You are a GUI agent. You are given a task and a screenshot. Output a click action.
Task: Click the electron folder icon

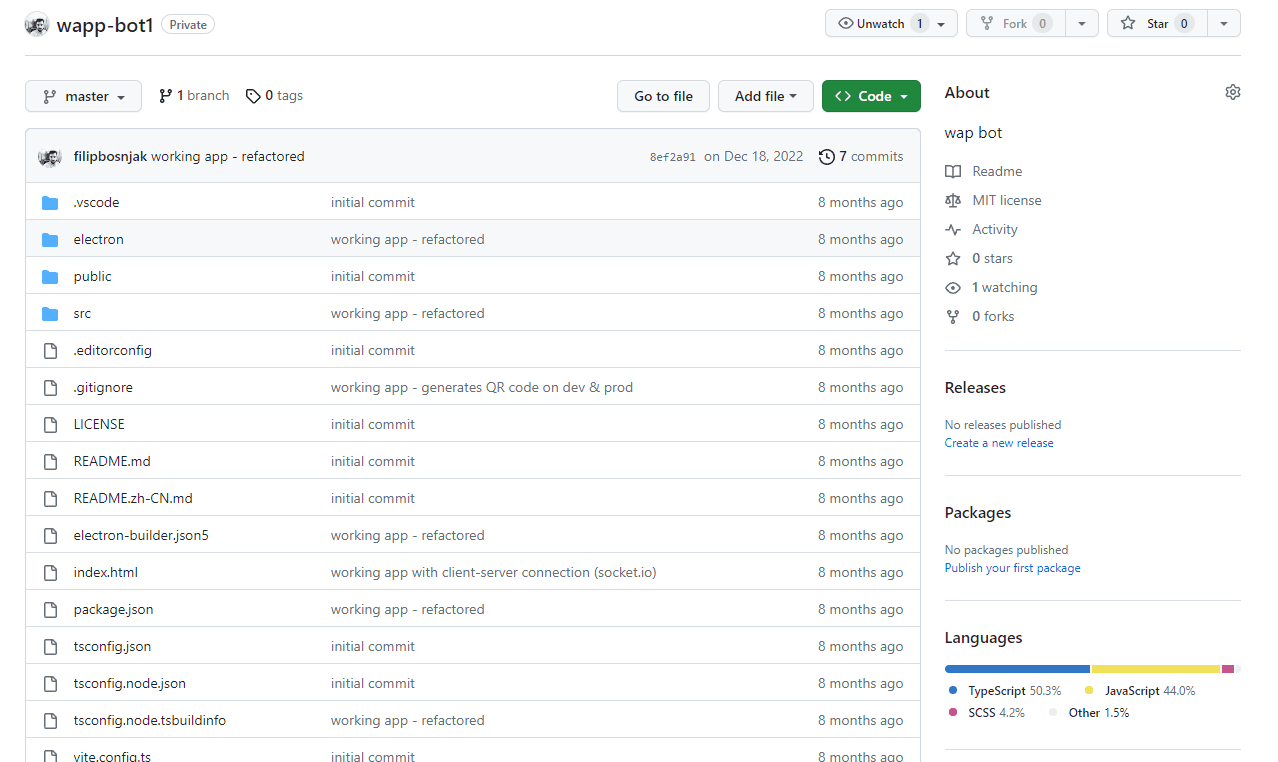pyautogui.click(x=50, y=239)
